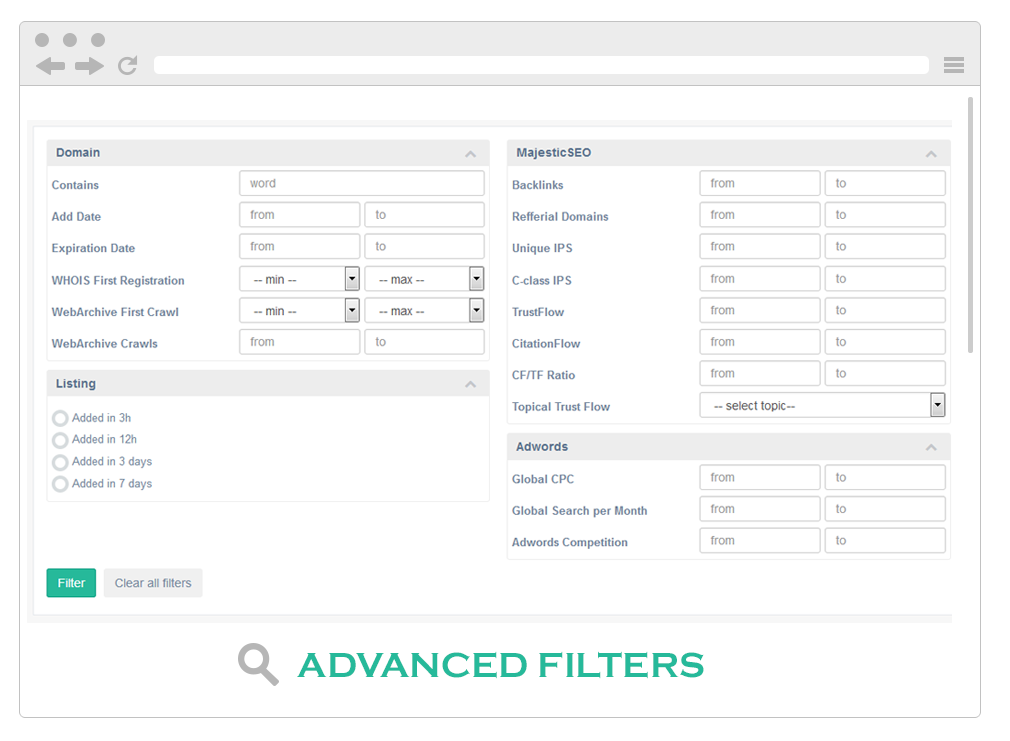Click Add Date to field
1010x741 pixels.
[424, 215]
